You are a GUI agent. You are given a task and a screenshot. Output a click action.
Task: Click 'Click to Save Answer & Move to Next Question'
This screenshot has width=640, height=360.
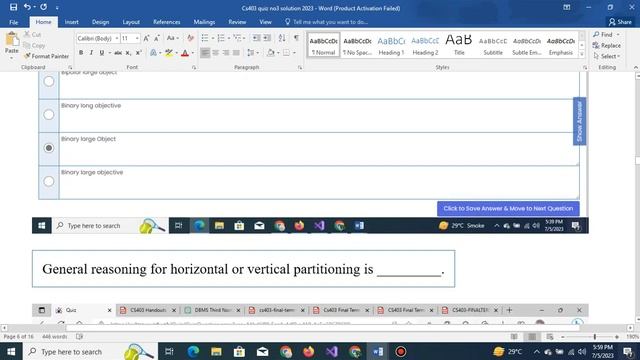(508, 209)
